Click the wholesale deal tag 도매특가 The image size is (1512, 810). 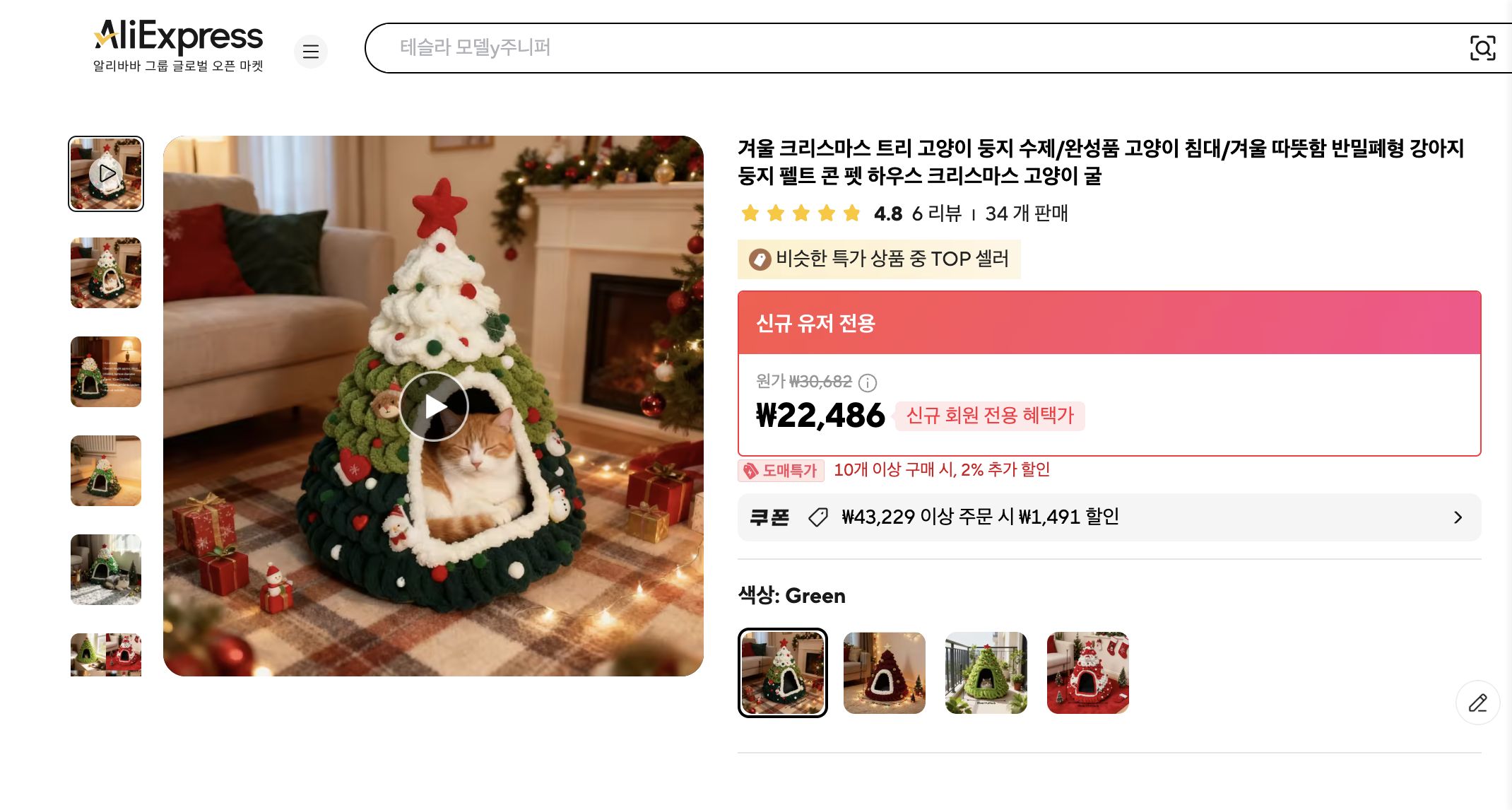point(781,470)
